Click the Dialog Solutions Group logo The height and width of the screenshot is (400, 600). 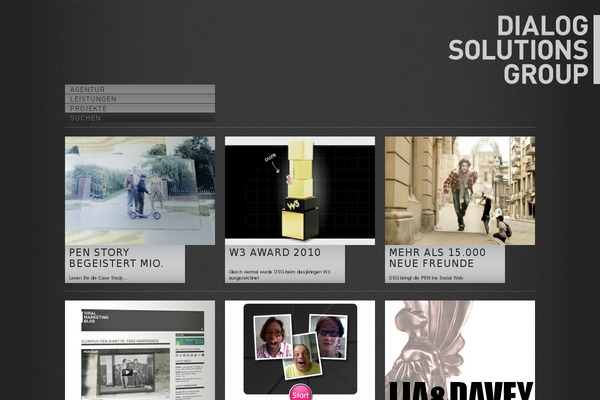[524, 49]
